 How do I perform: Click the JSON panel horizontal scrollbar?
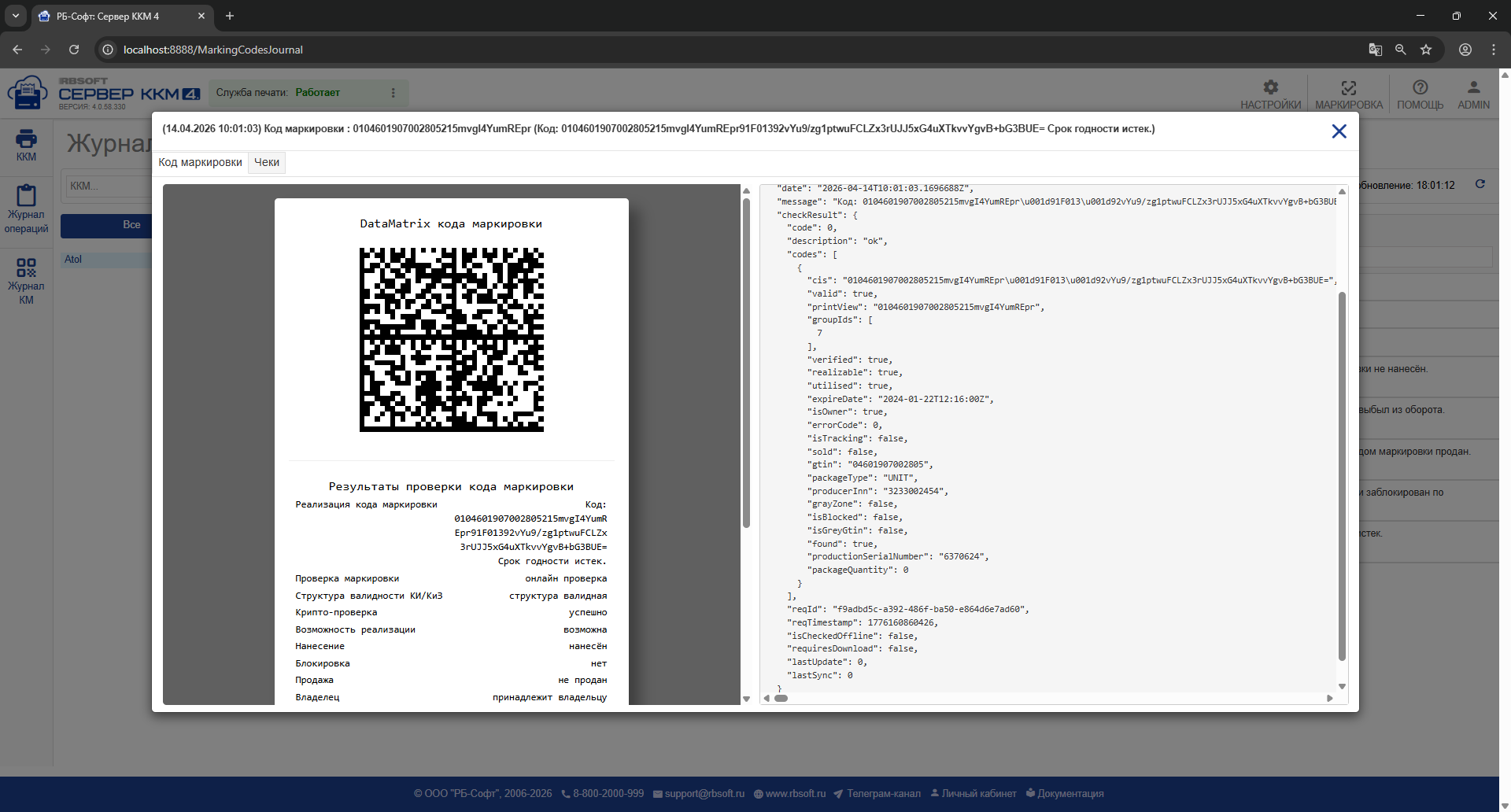(x=781, y=698)
